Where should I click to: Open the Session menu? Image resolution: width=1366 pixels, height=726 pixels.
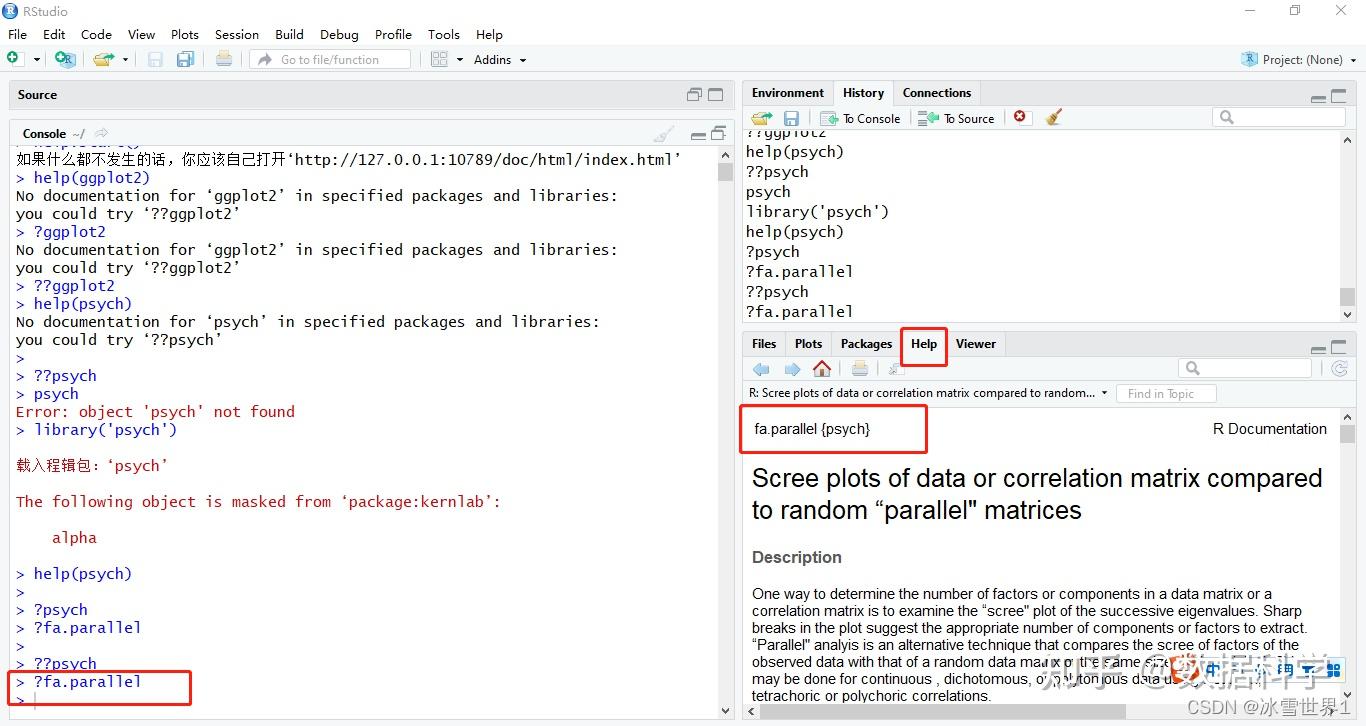[237, 34]
